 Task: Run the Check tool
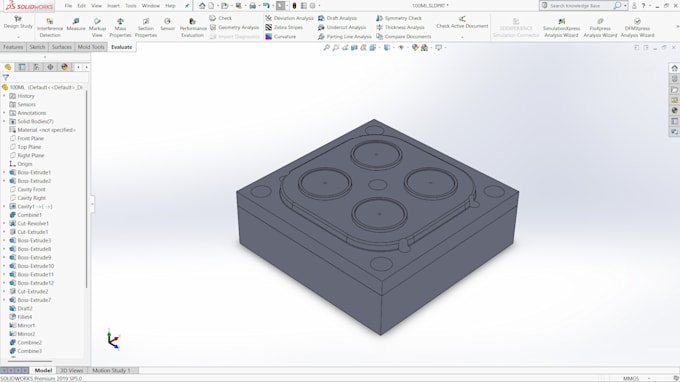click(220, 18)
